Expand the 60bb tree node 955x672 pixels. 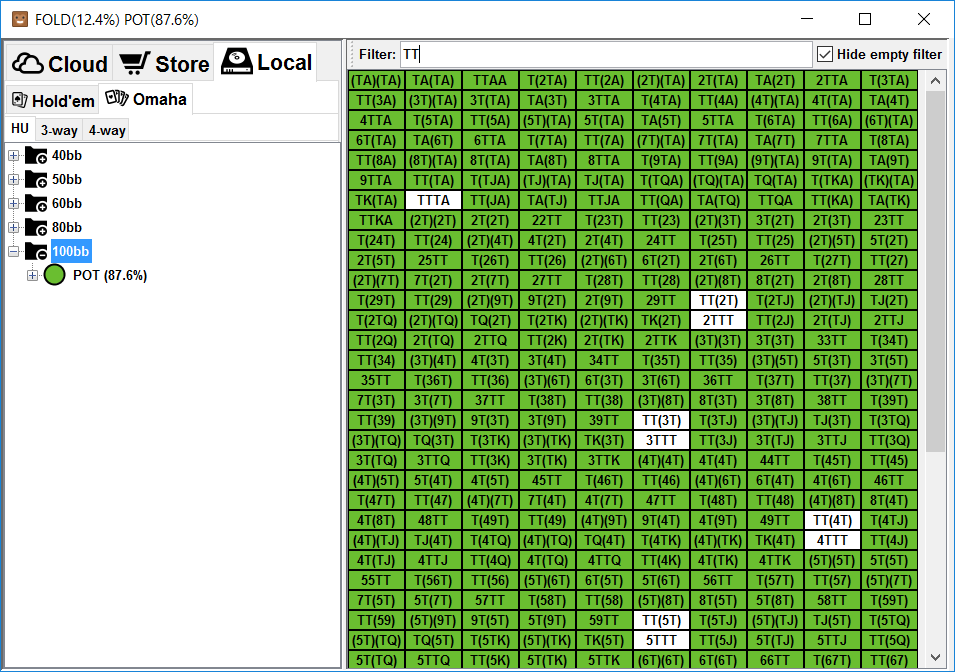(13, 203)
